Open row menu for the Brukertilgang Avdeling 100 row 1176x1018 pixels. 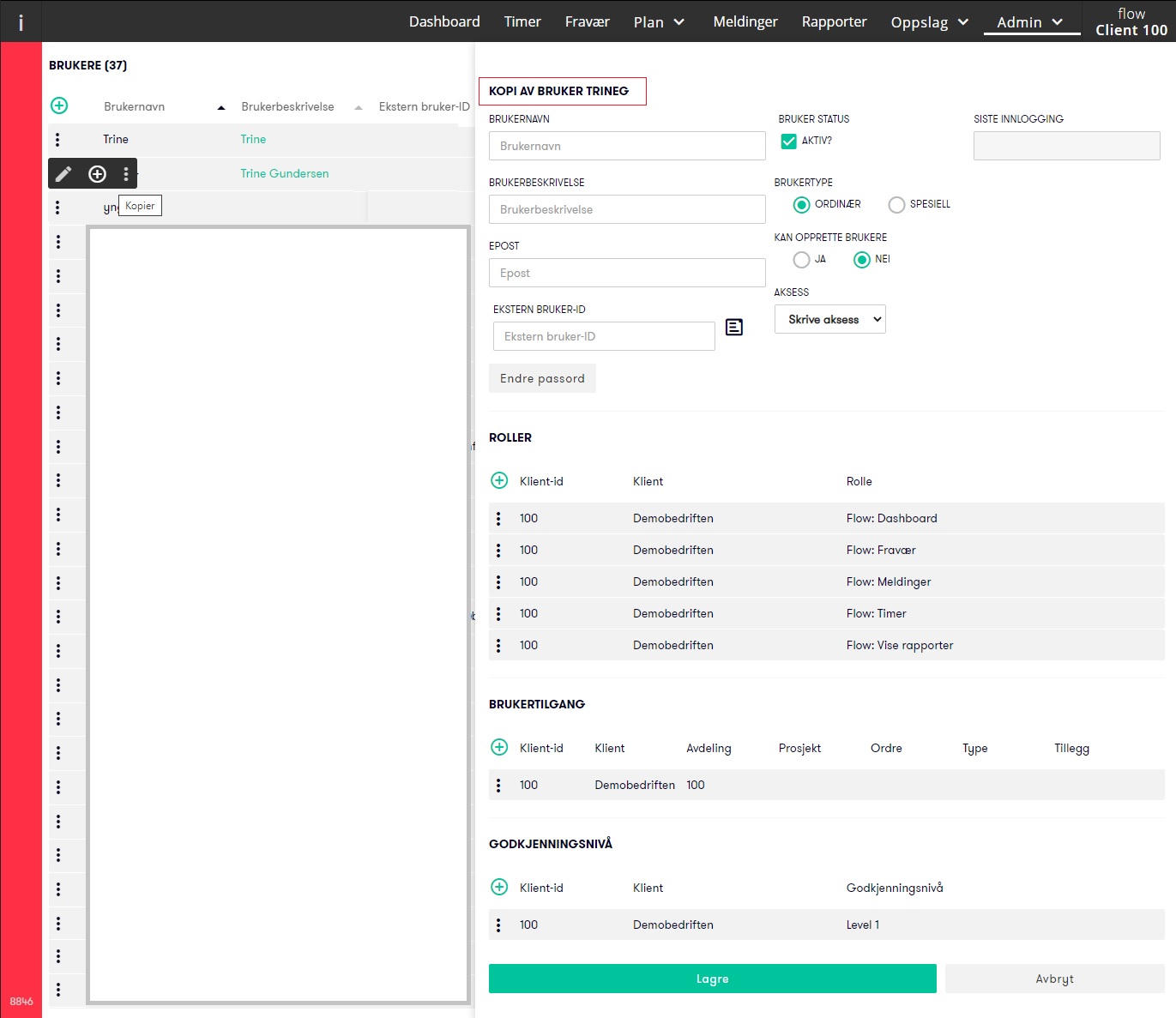(x=498, y=785)
